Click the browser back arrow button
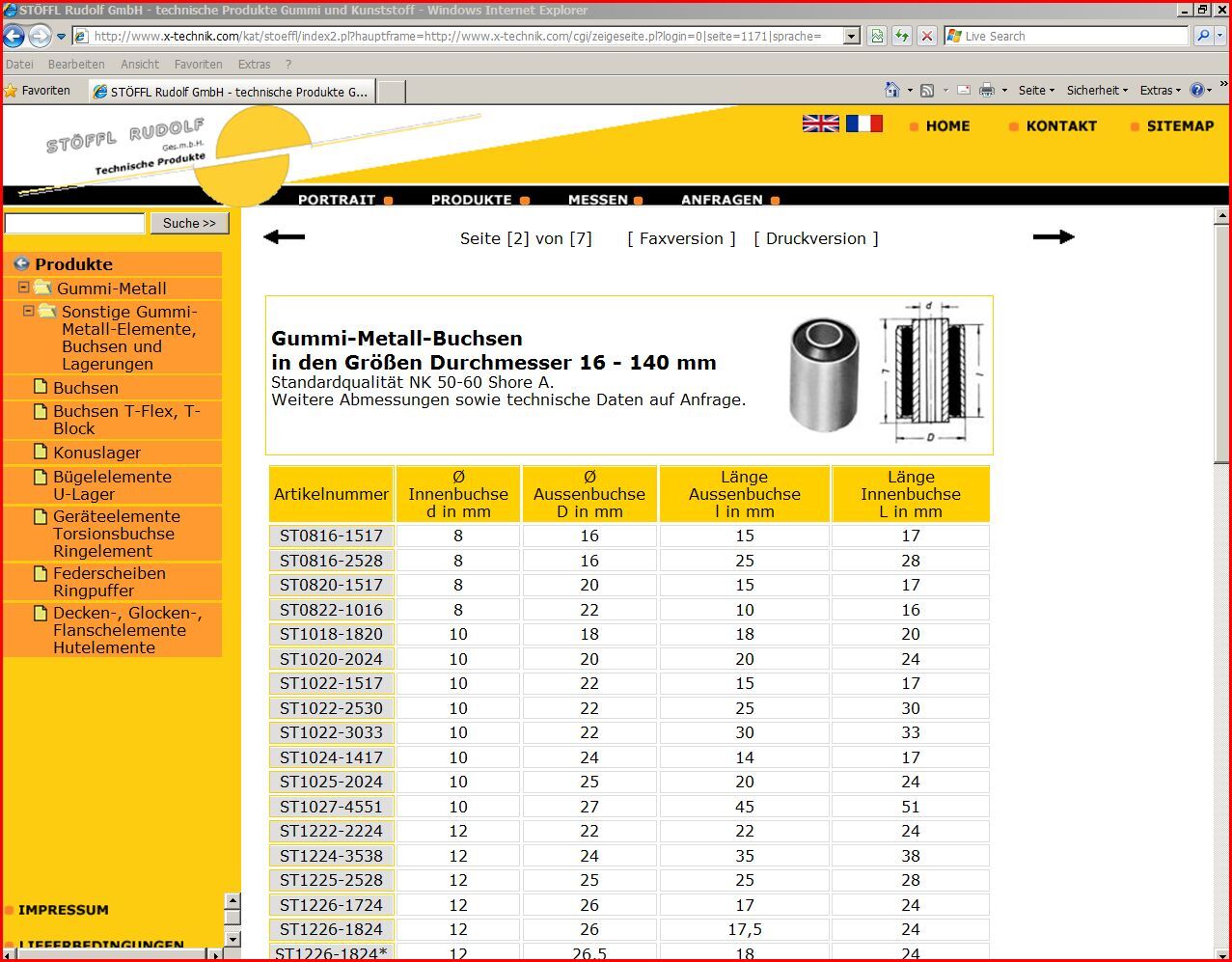This screenshot has width=1232, height=962. click(14, 37)
